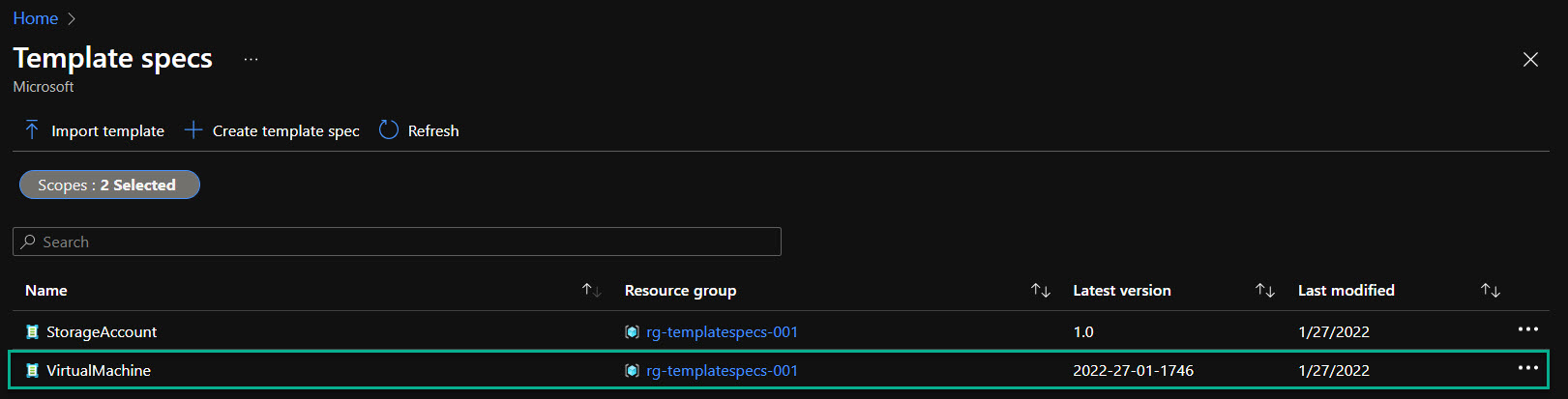Go to Home in the breadcrumb
Screen dimensions: 1568x399
coord(35,18)
